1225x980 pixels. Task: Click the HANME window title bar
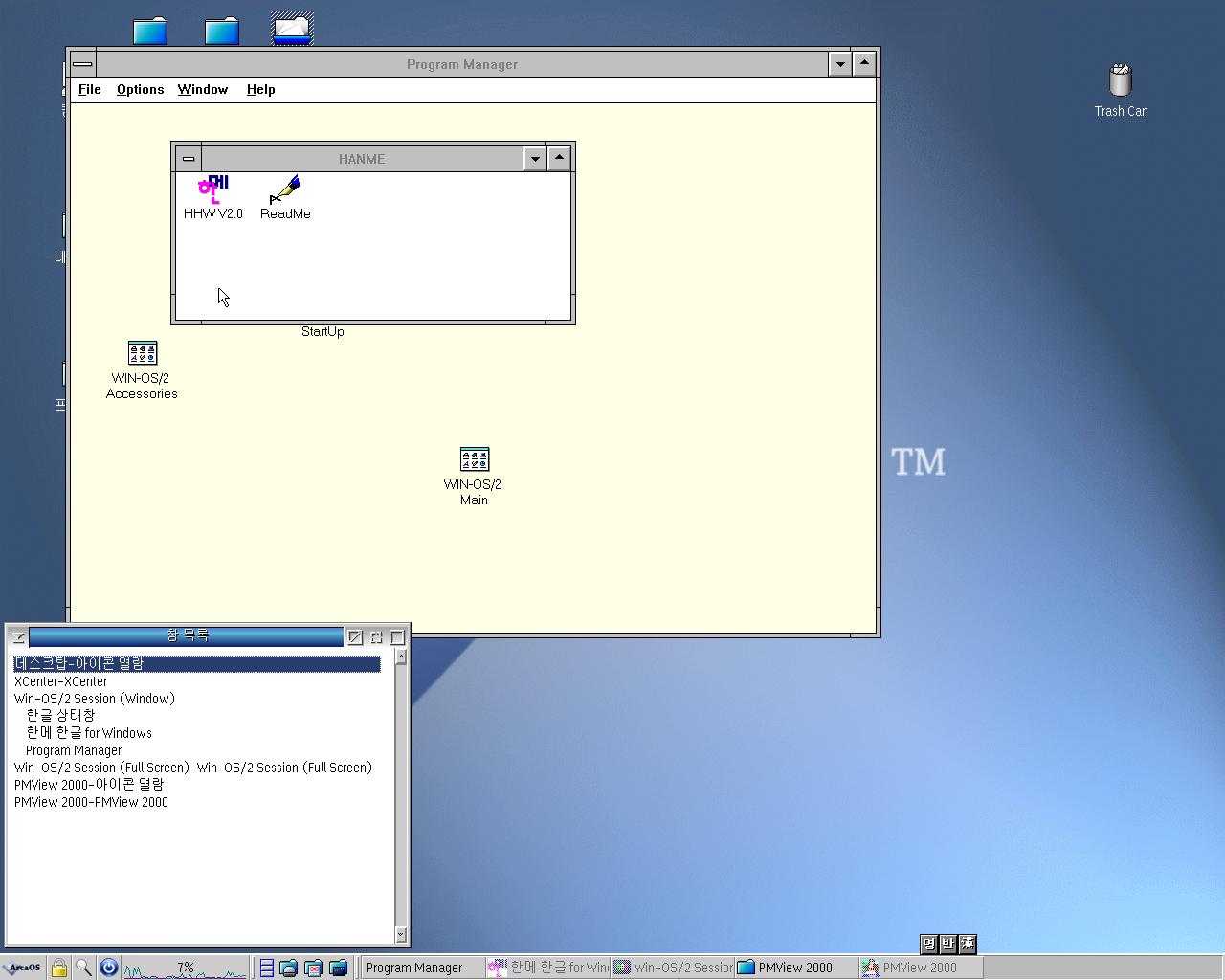click(362, 159)
